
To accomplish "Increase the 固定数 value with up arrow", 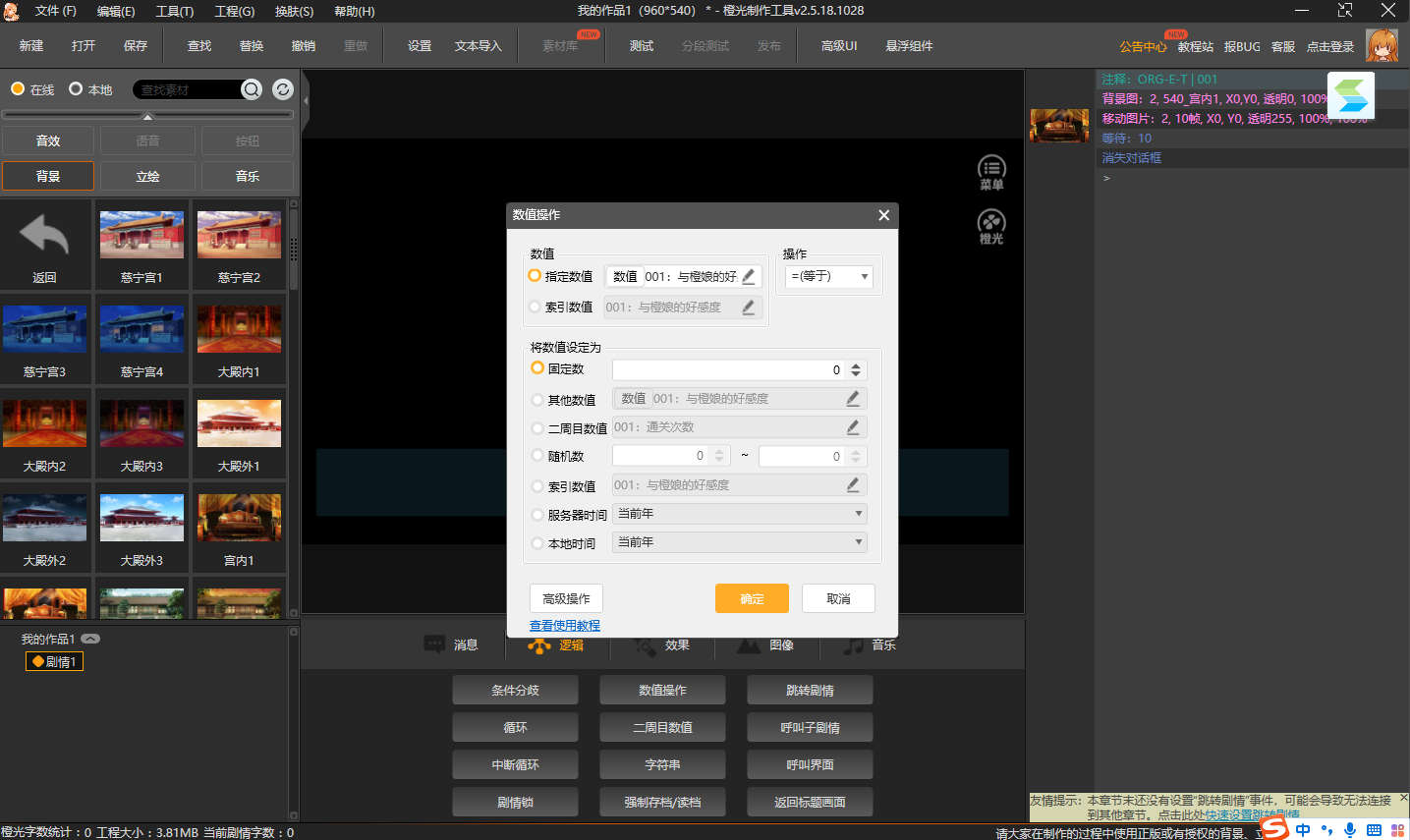I will (x=856, y=365).
